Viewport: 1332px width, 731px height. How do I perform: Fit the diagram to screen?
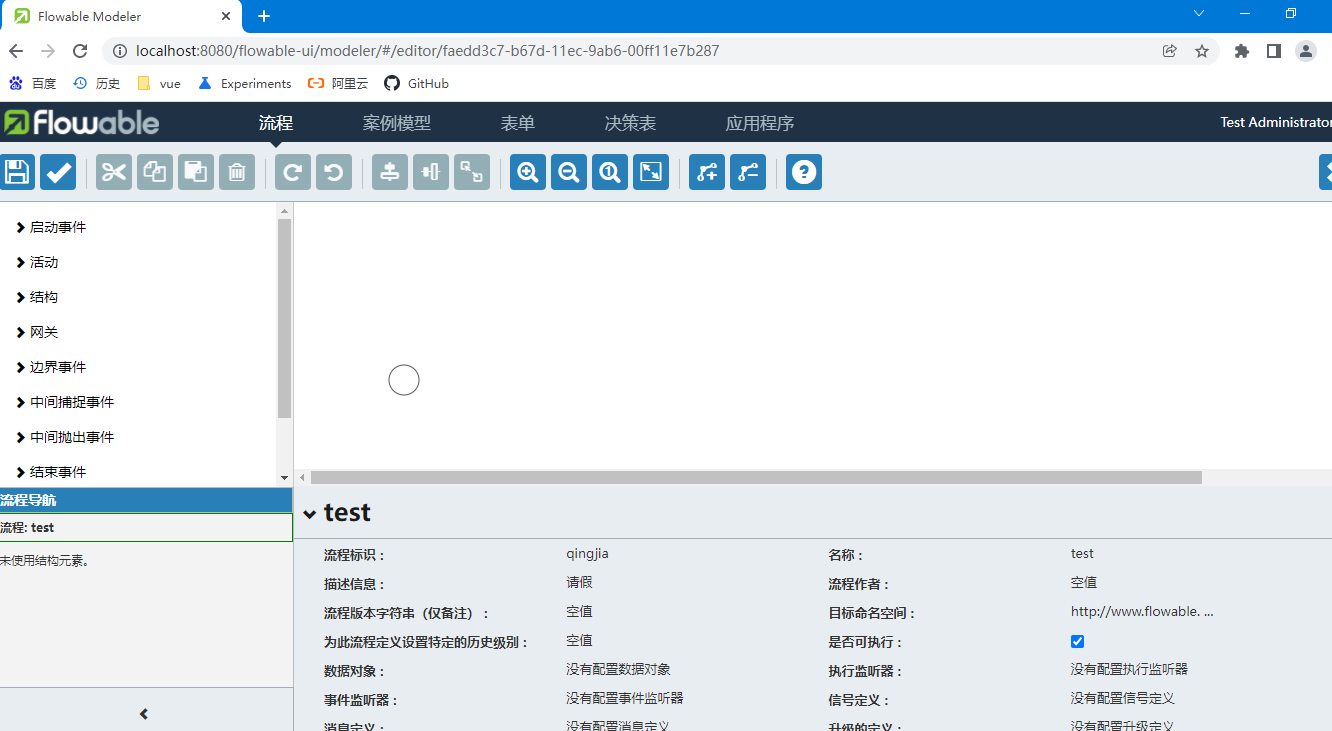651,172
